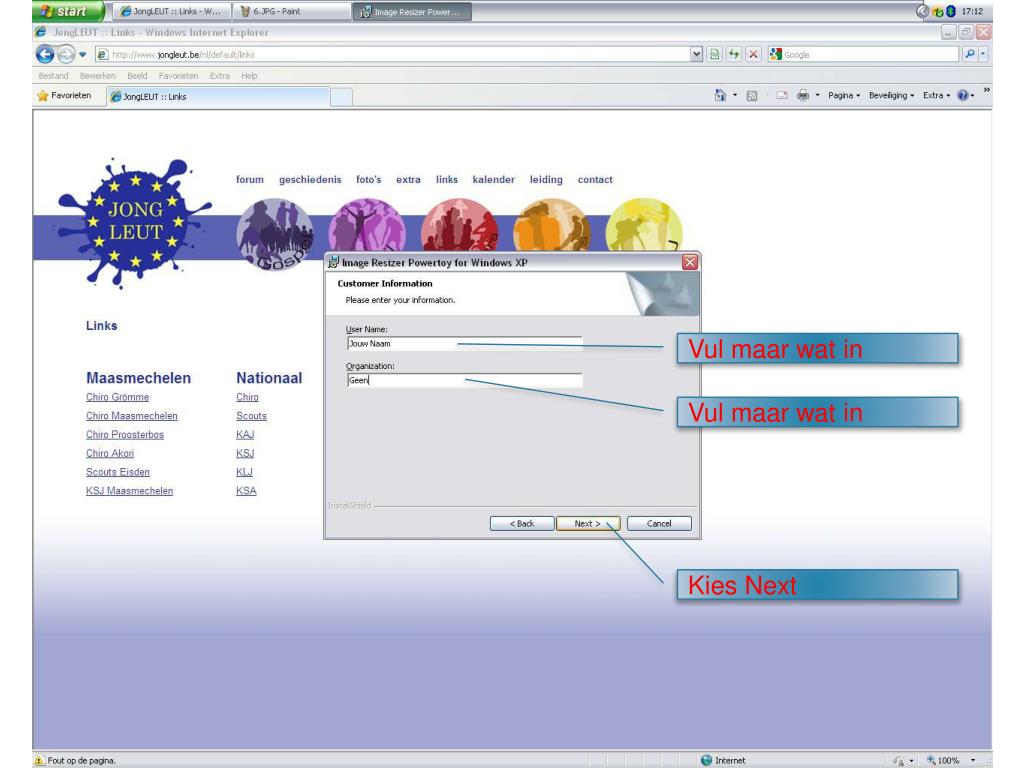Click the blue Help question mark icon
This screenshot has height=768, width=1024.
tap(963, 95)
